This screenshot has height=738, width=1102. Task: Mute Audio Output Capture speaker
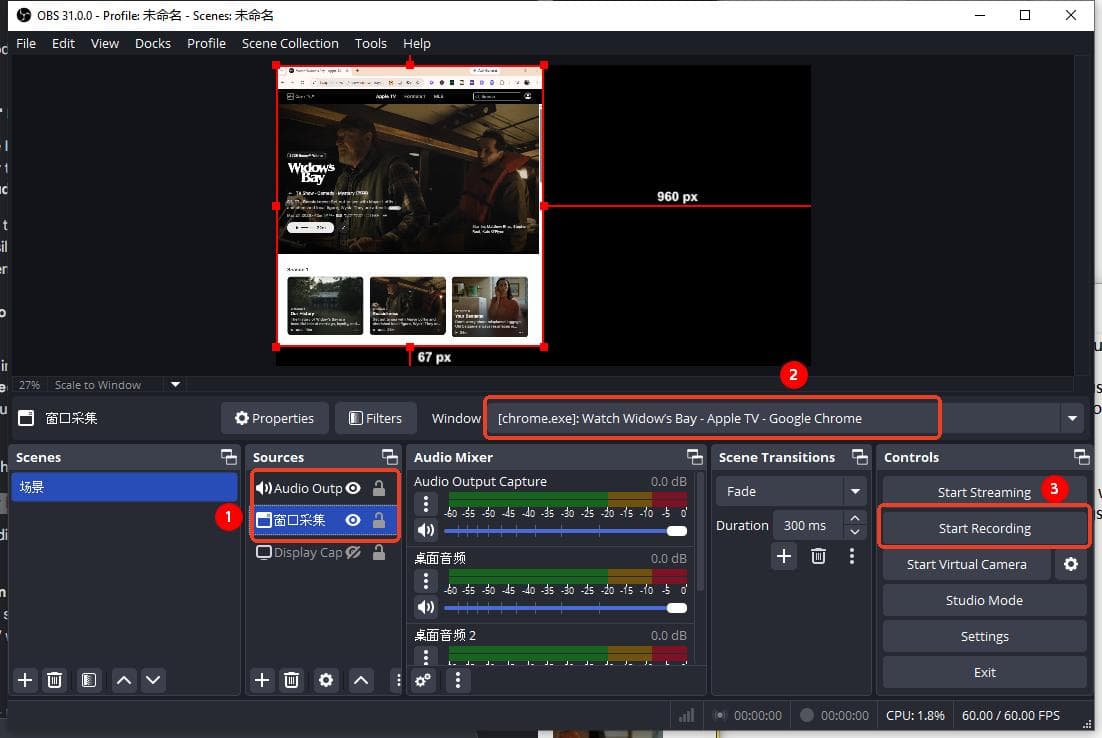[x=426, y=530]
